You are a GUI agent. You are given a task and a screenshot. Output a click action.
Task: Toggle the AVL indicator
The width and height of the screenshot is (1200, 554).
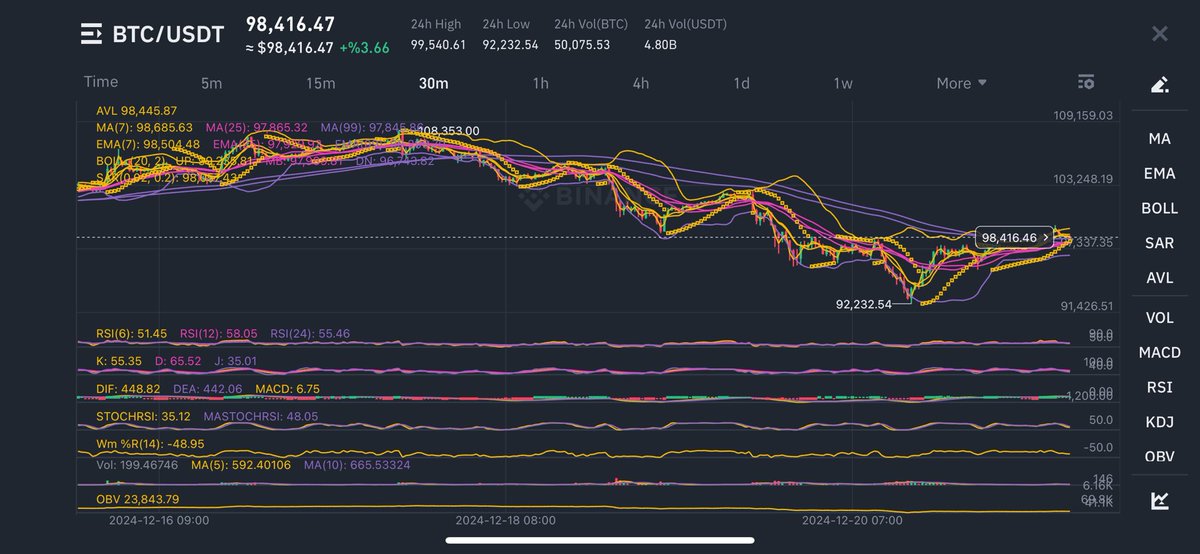click(x=1159, y=278)
